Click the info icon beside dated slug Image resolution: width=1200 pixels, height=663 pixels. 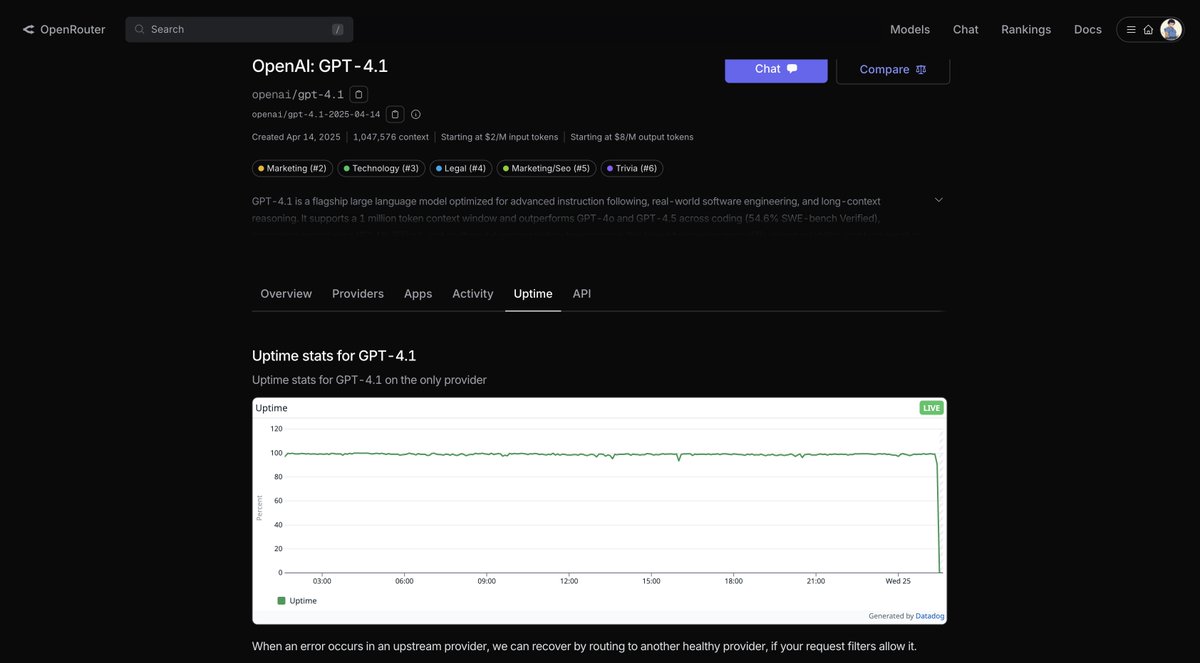click(416, 114)
